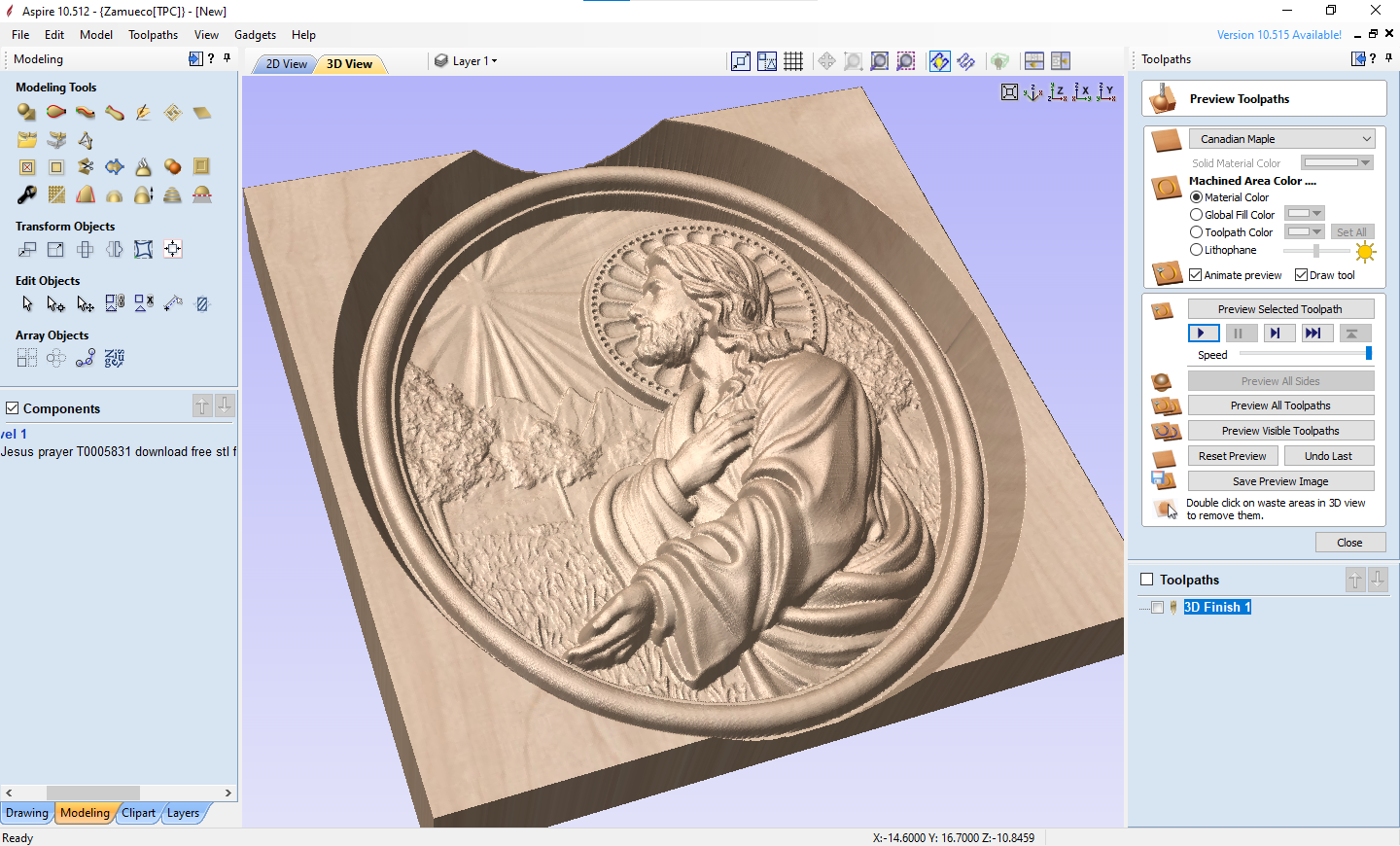Select the 3D Finish 1 toolpath item
Screen dimensions: 1400x846
click(x=1216, y=607)
